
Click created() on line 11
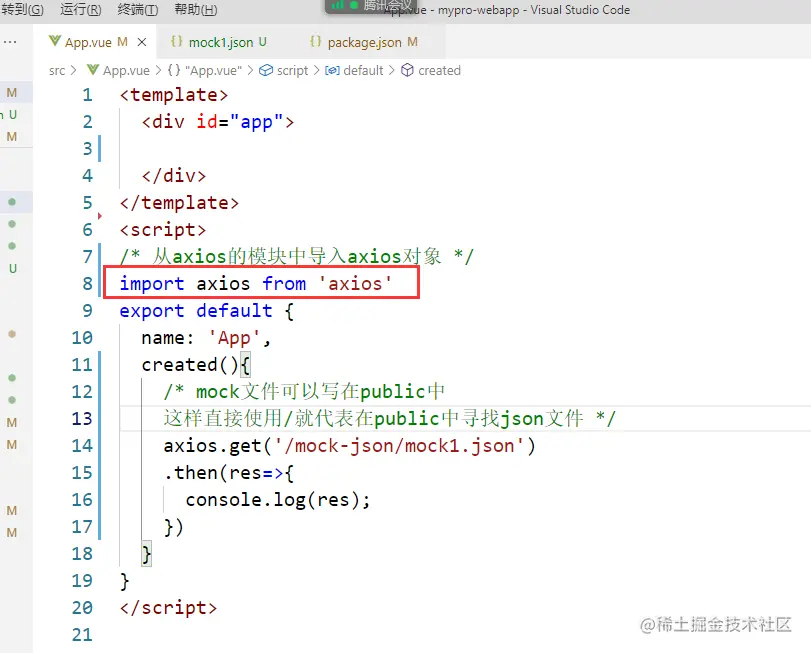(190, 365)
